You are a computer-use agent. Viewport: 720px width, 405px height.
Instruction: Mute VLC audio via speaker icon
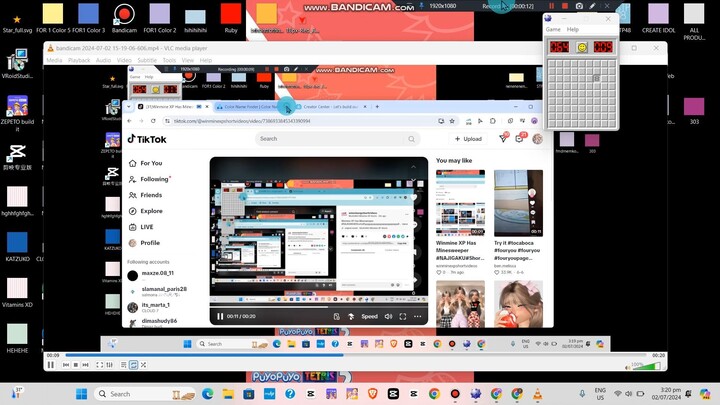point(627,367)
